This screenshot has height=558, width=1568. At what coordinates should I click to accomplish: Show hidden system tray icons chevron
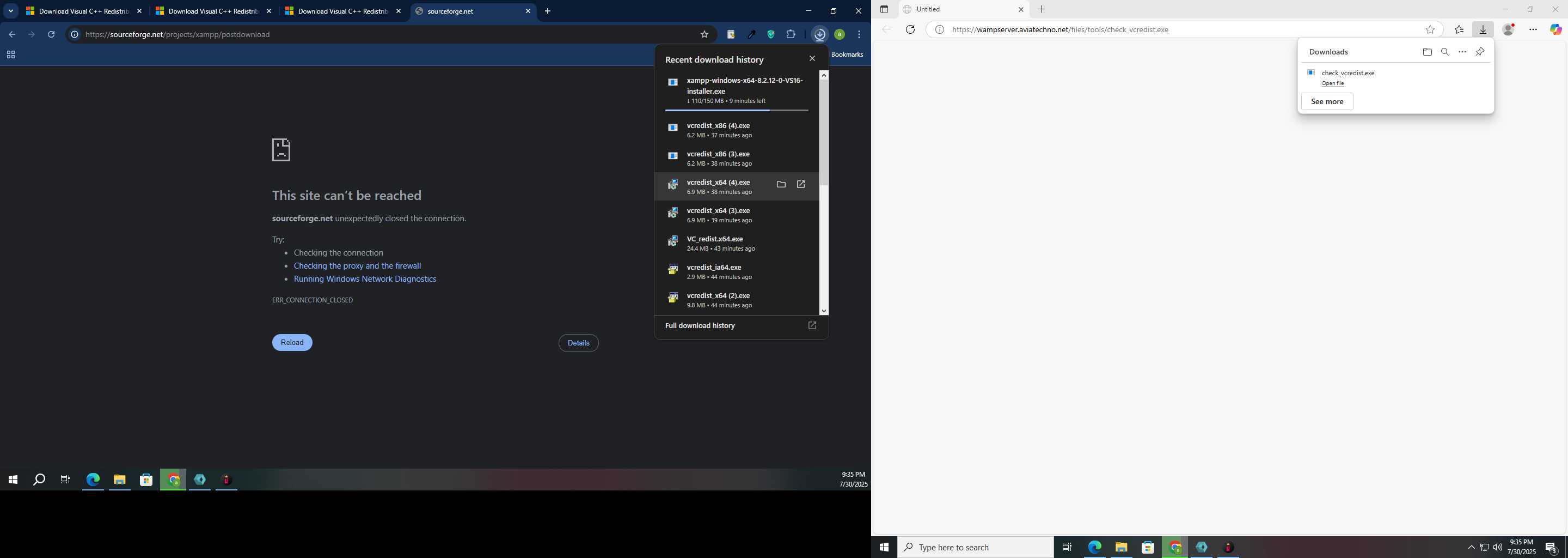[1471, 547]
